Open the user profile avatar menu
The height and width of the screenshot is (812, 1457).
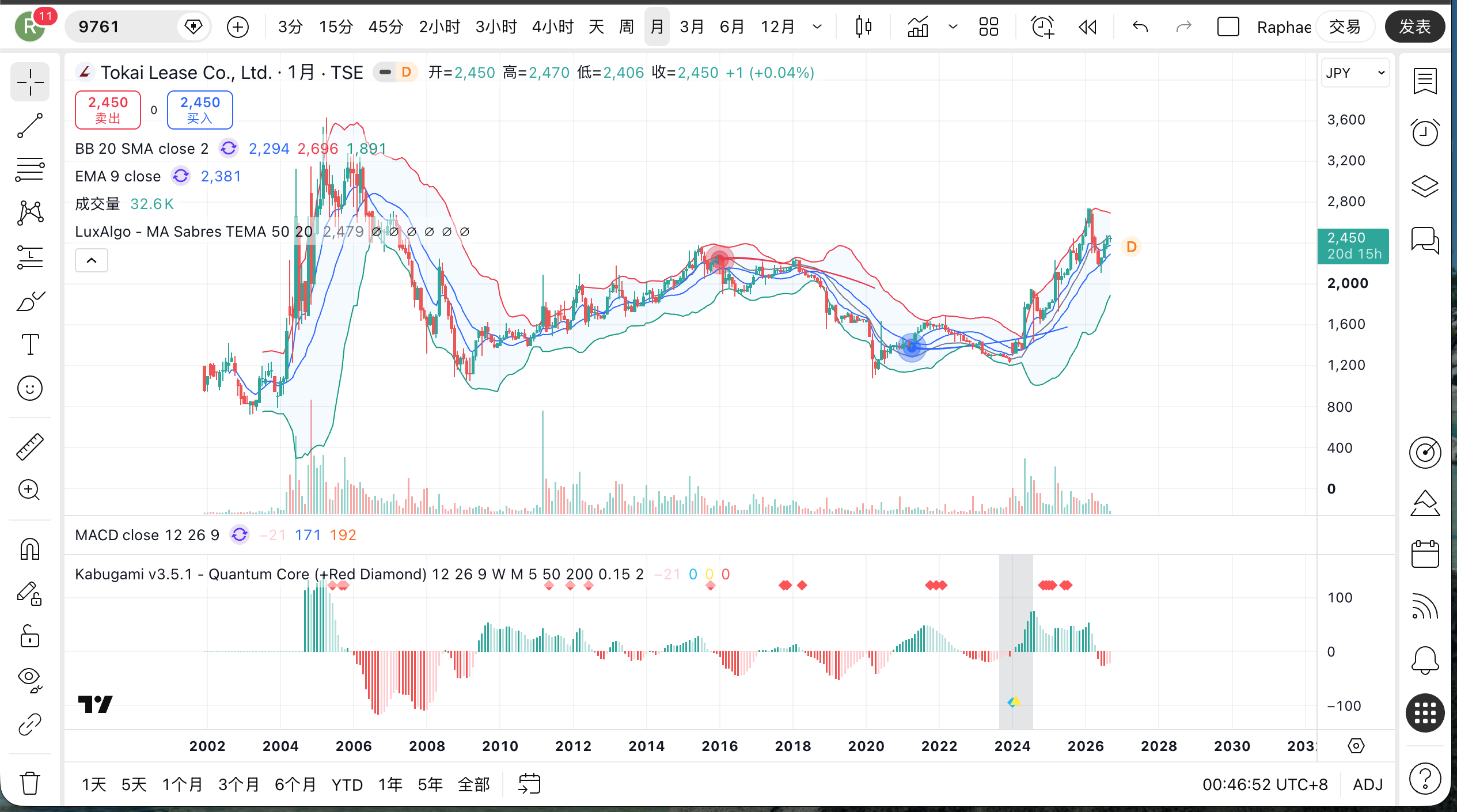click(30, 27)
